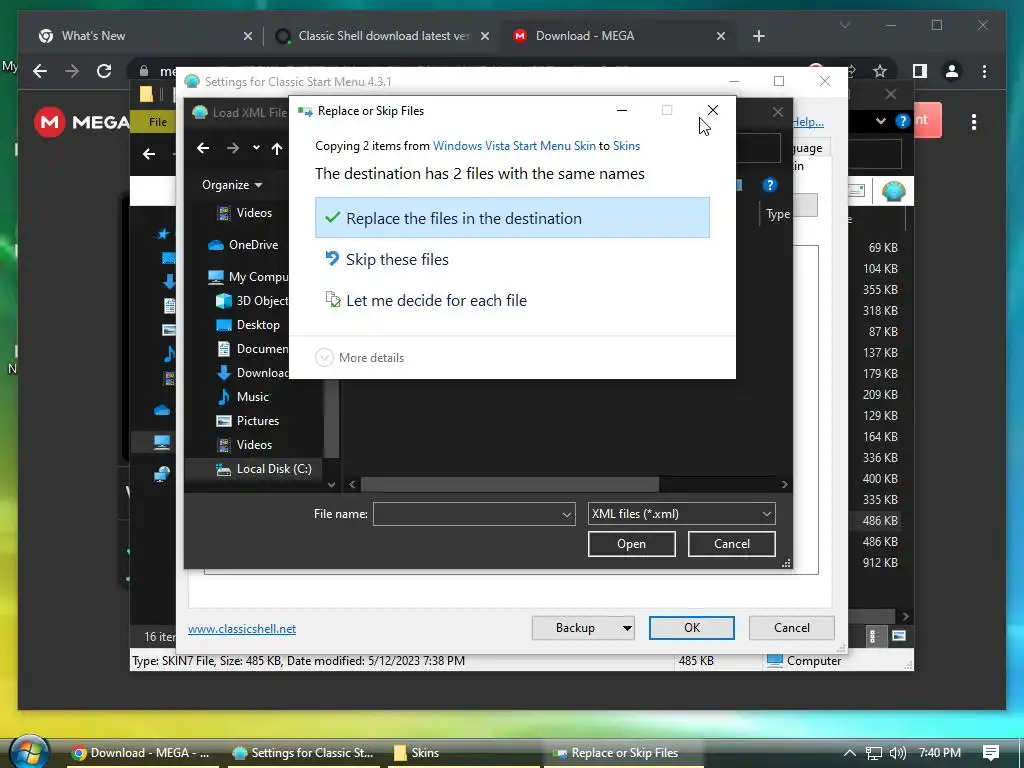Screen dimensions: 1024x768
Task: Show hidden system tray icons
Action: coord(849,753)
